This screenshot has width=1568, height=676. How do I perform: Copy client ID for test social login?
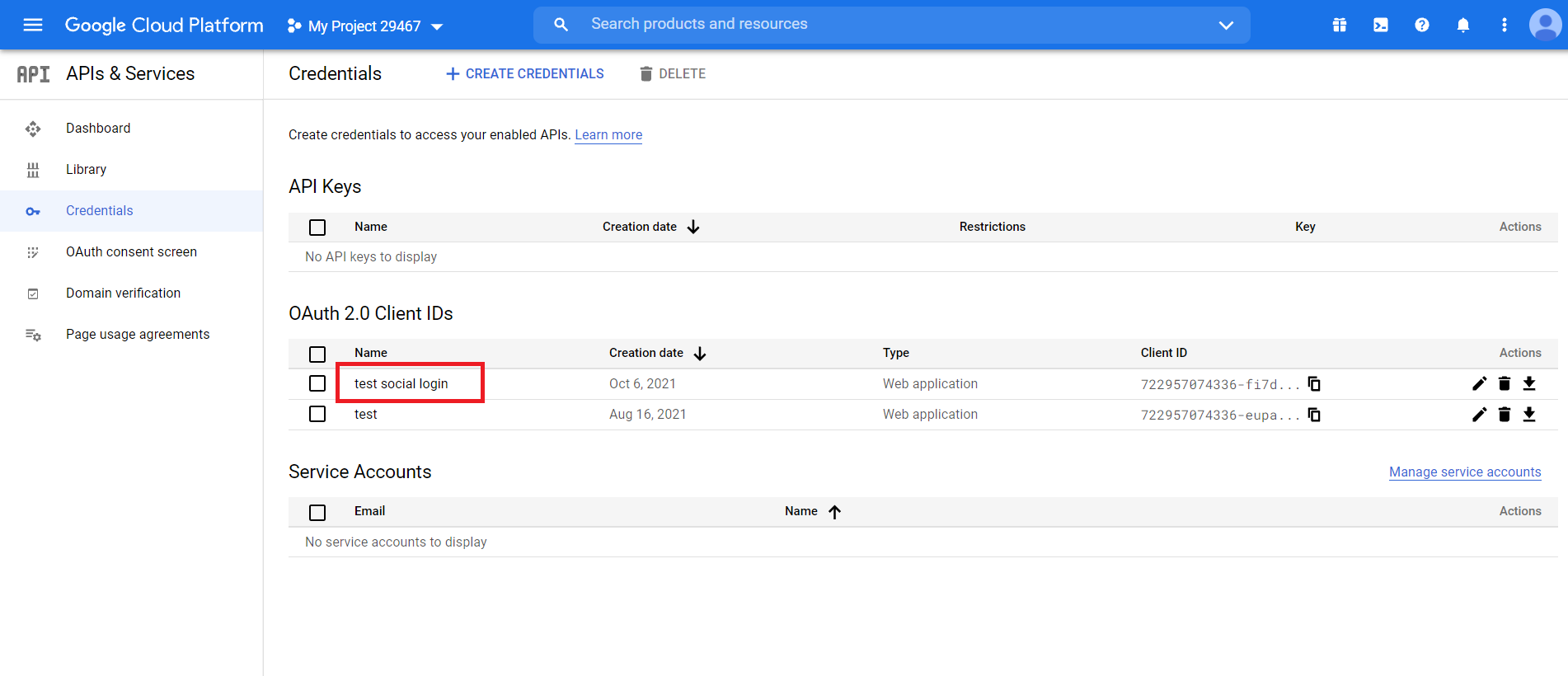coord(1314,384)
